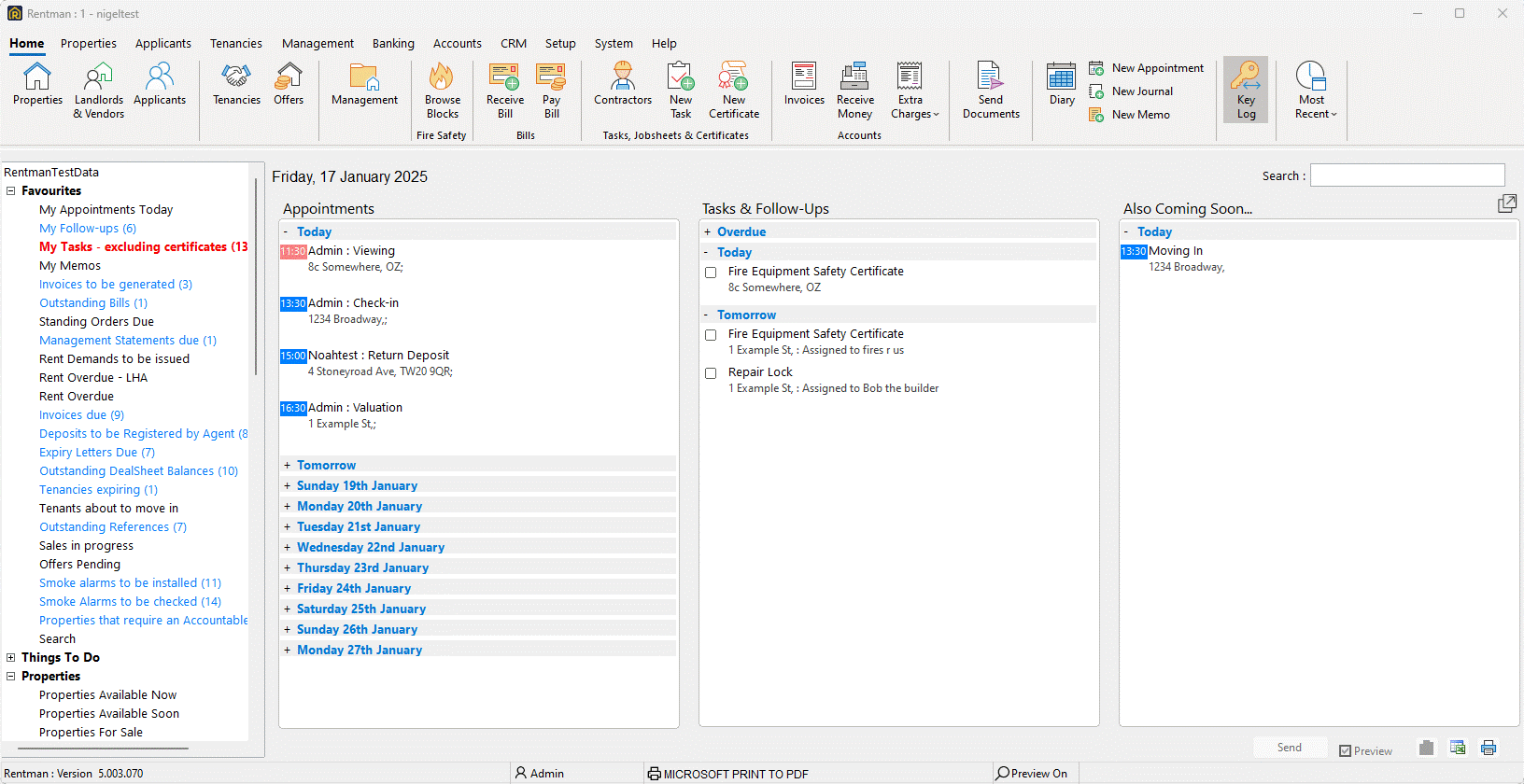Expand the Things To Do node

(11, 658)
